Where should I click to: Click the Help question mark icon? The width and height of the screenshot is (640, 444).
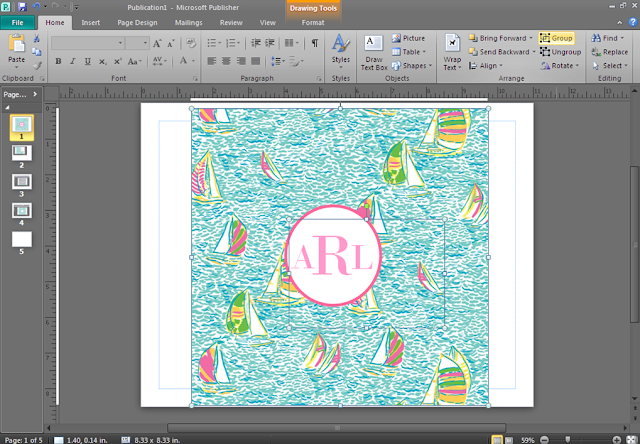633,22
